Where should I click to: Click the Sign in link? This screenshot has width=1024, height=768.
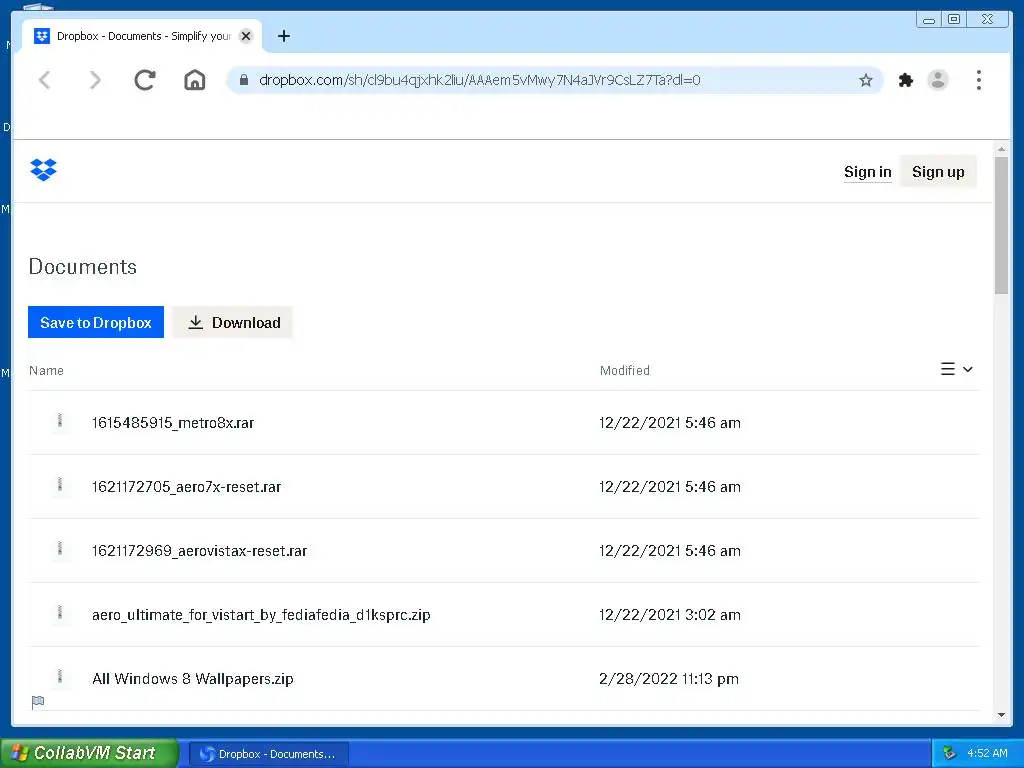coord(867,172)
